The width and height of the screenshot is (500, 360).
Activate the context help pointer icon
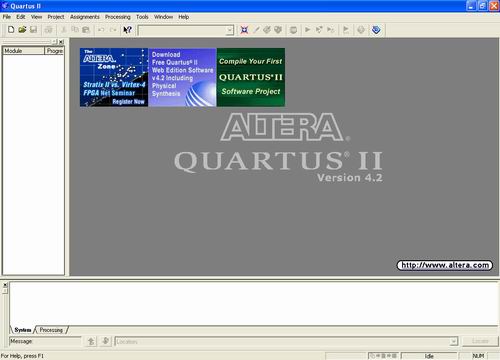tap(127, 30)
